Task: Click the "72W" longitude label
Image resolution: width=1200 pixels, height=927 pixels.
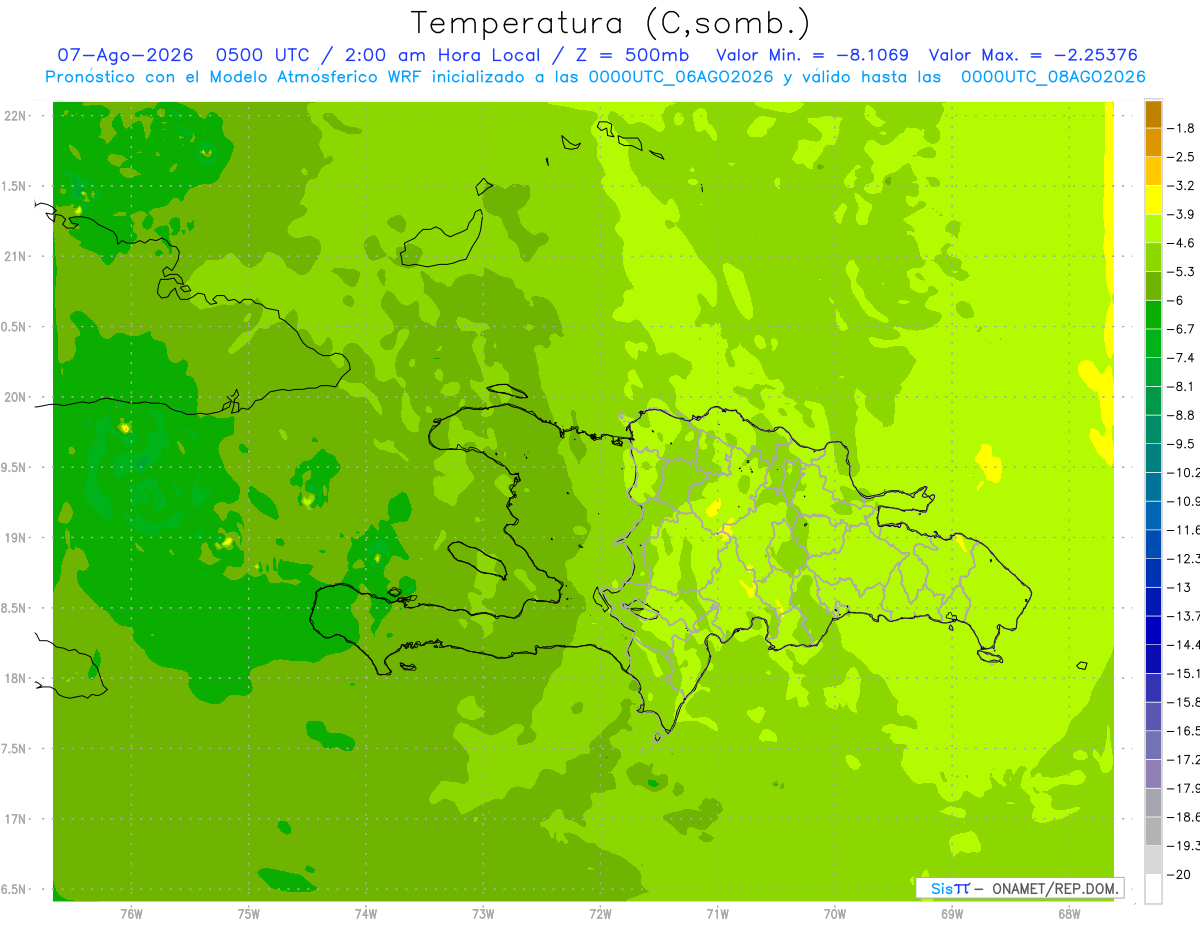Action: [x=600, y=913]
